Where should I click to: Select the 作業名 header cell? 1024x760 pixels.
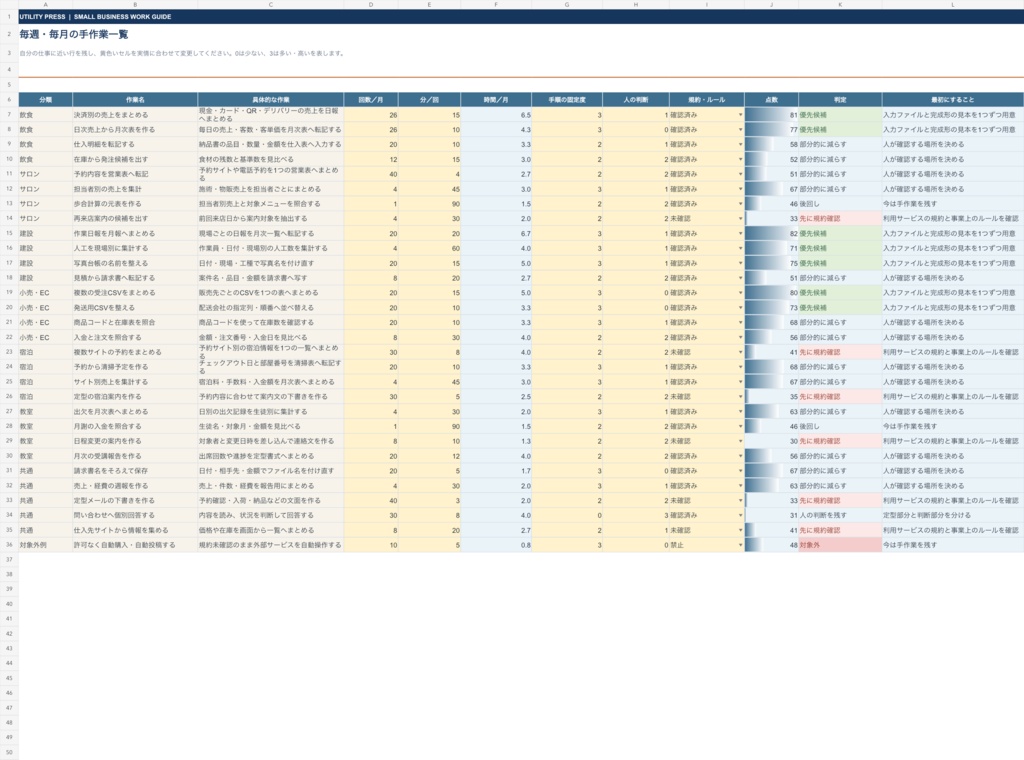click(135, 100)
